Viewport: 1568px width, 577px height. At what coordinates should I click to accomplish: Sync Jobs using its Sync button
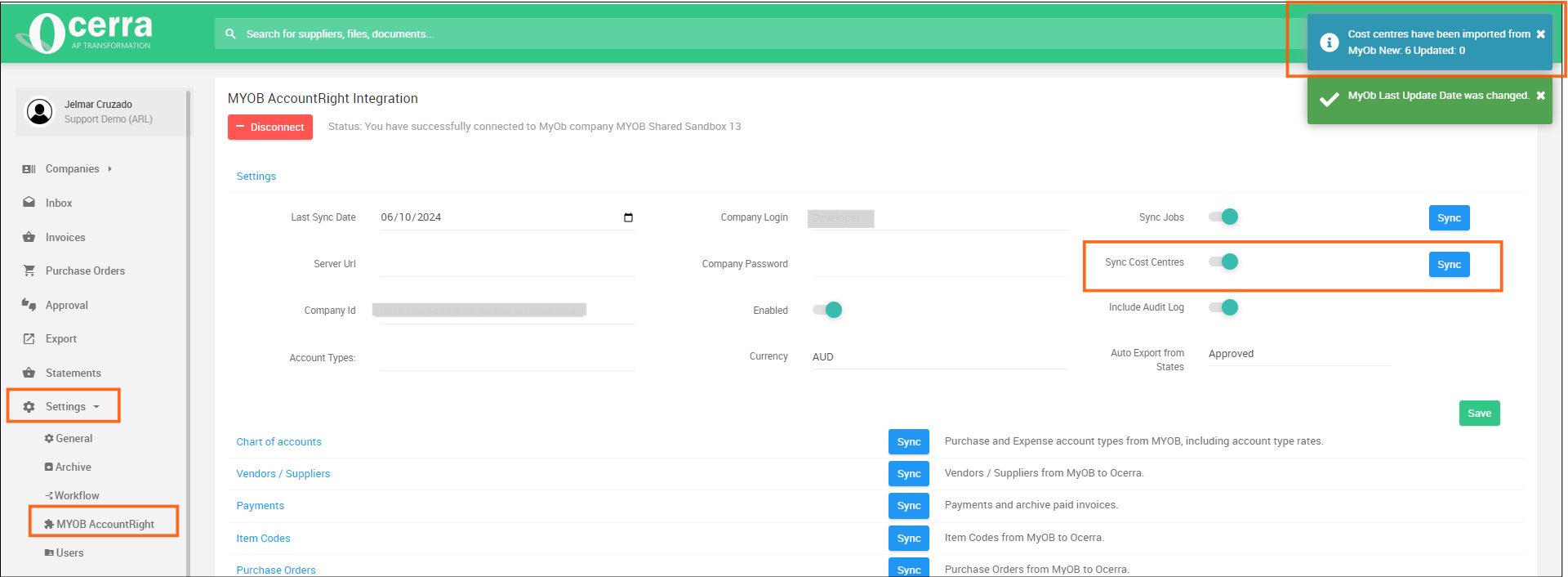(x=1449, y=218)
